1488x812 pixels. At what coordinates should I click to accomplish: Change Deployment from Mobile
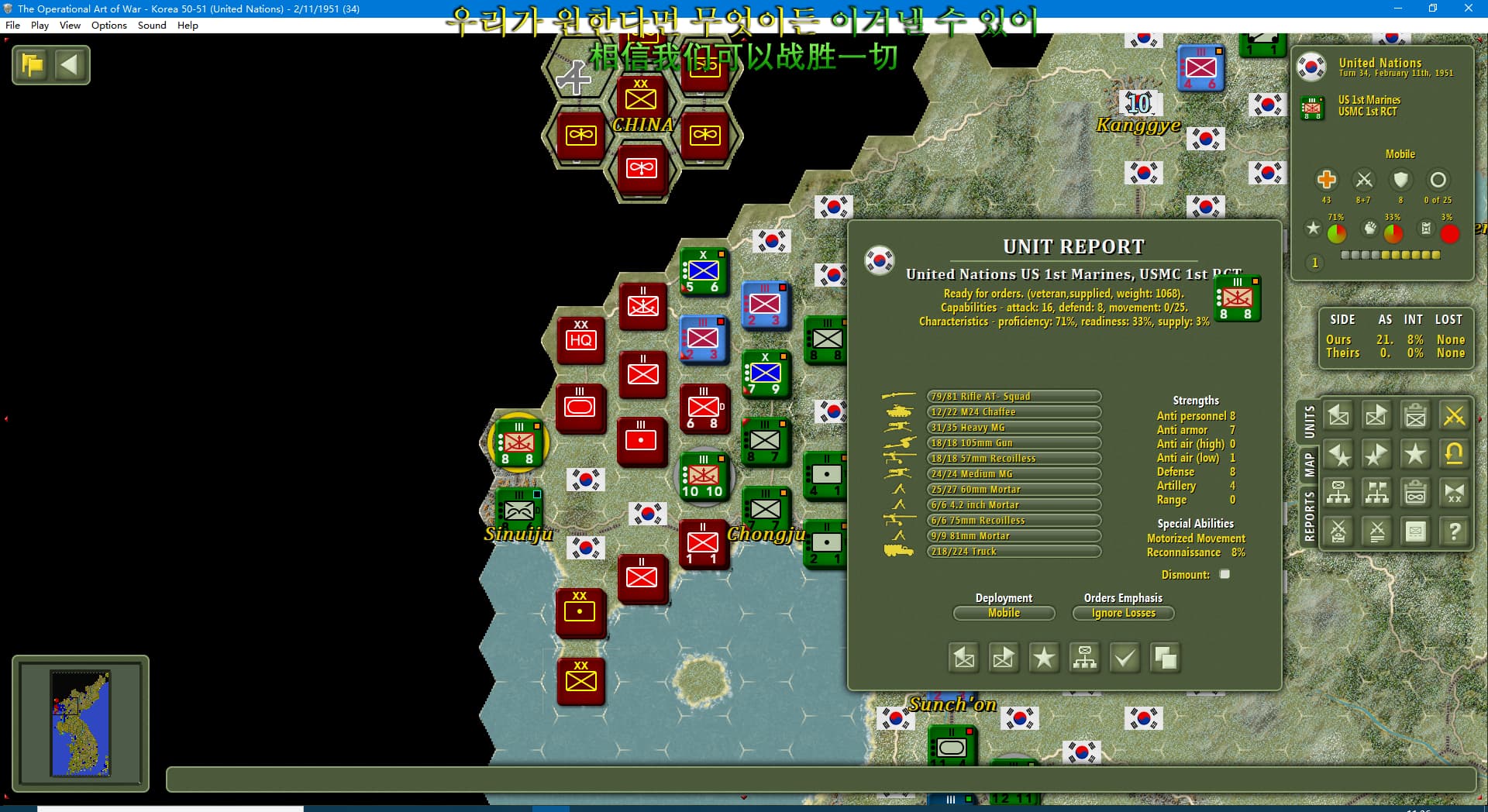[x=1004, y=613]
